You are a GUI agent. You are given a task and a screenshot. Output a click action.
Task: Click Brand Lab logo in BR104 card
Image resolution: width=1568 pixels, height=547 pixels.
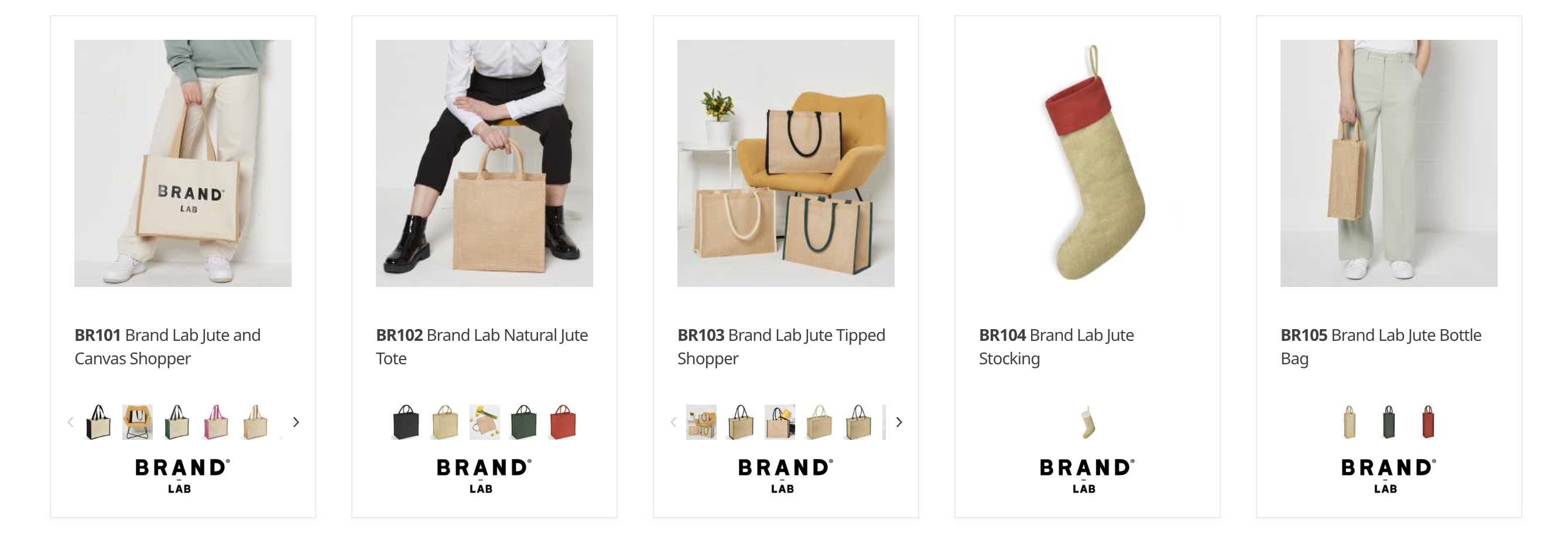click(1087, 476)
